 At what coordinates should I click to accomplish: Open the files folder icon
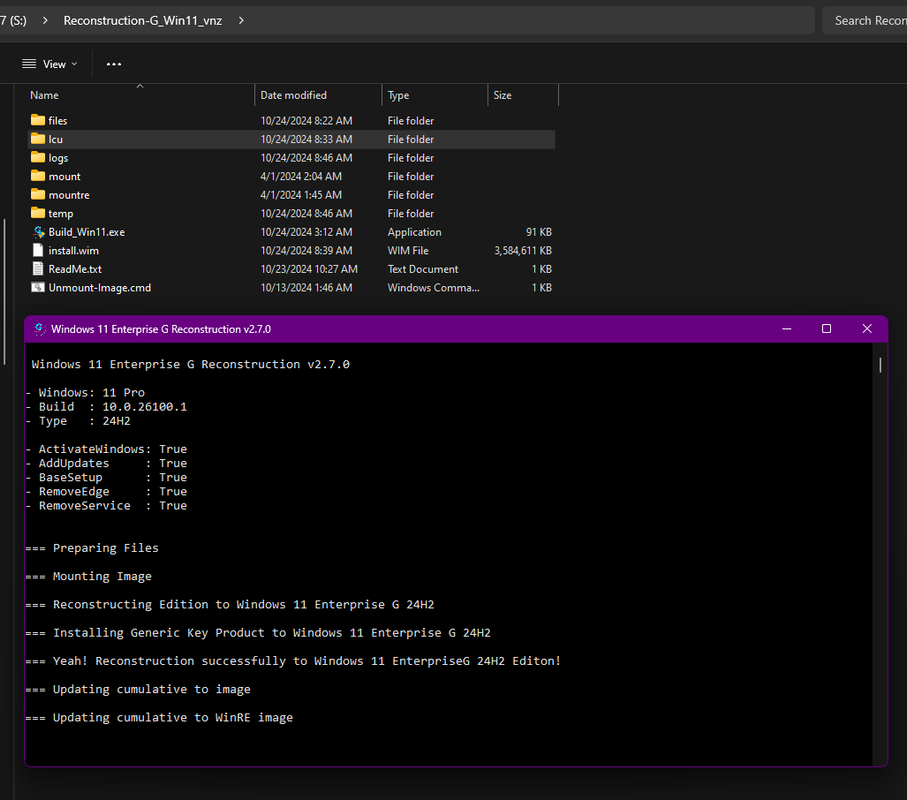38,120
